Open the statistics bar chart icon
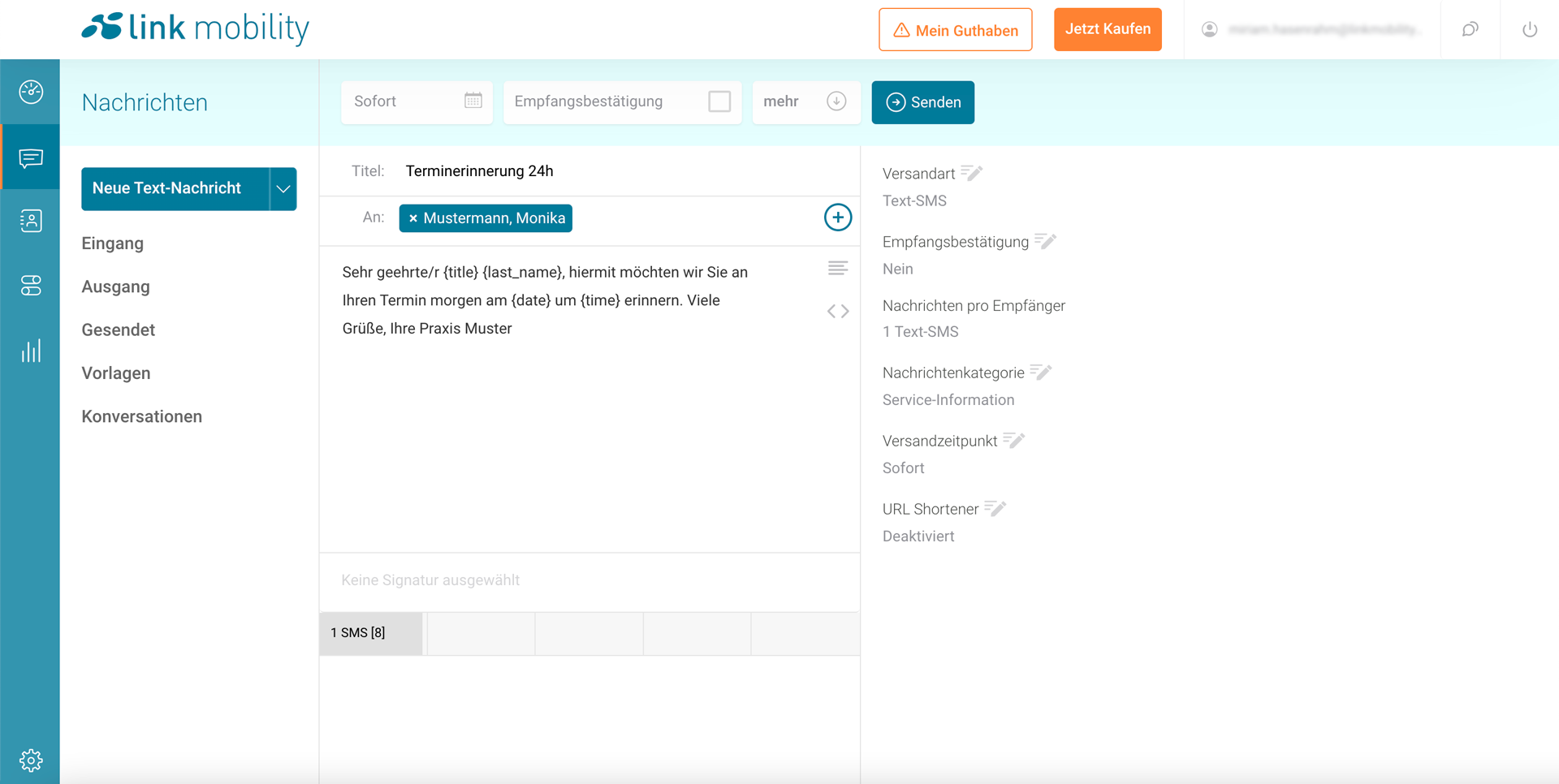Viewport: 1559px width, 784px height. coord(31,351)
